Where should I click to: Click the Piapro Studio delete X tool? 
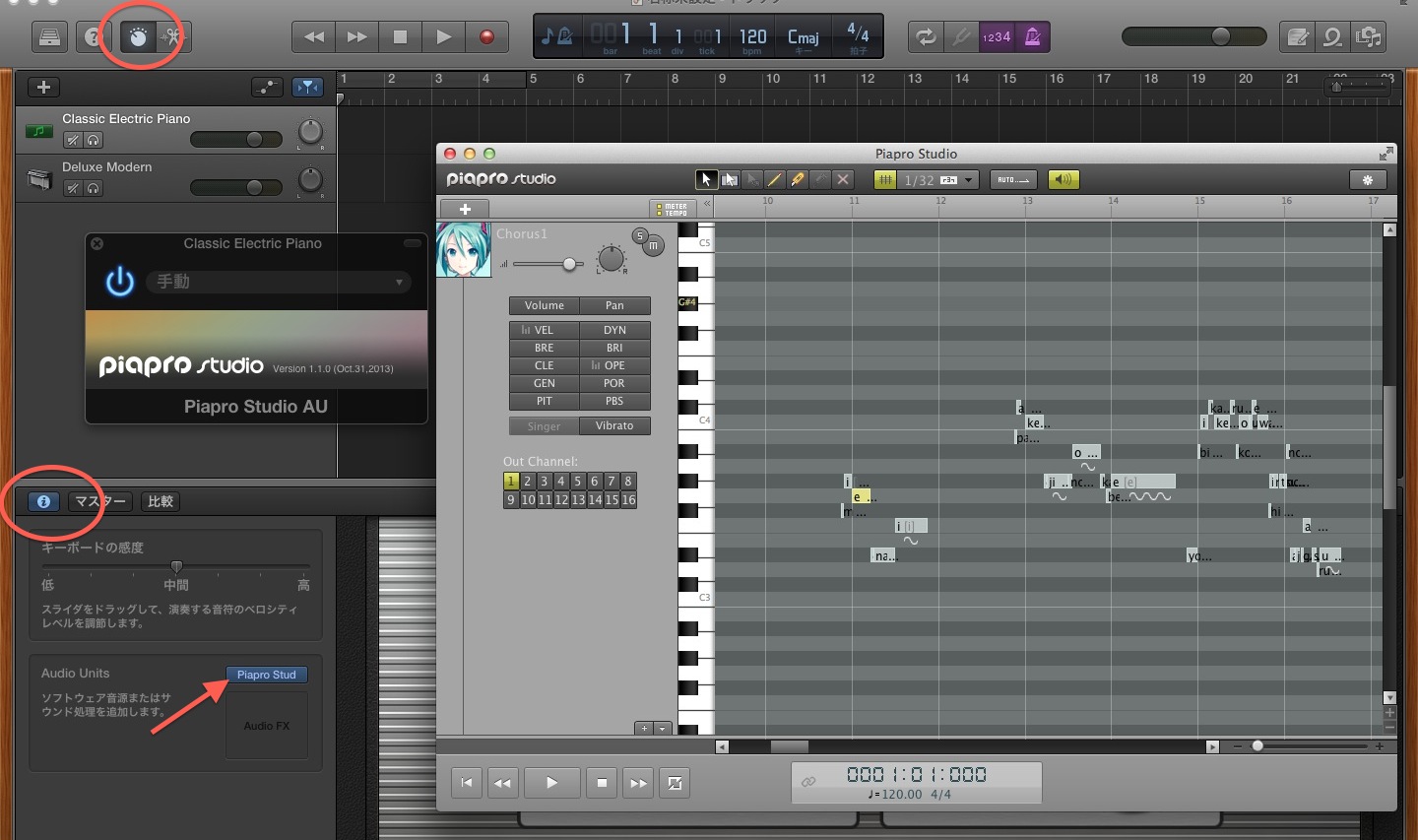843,179
